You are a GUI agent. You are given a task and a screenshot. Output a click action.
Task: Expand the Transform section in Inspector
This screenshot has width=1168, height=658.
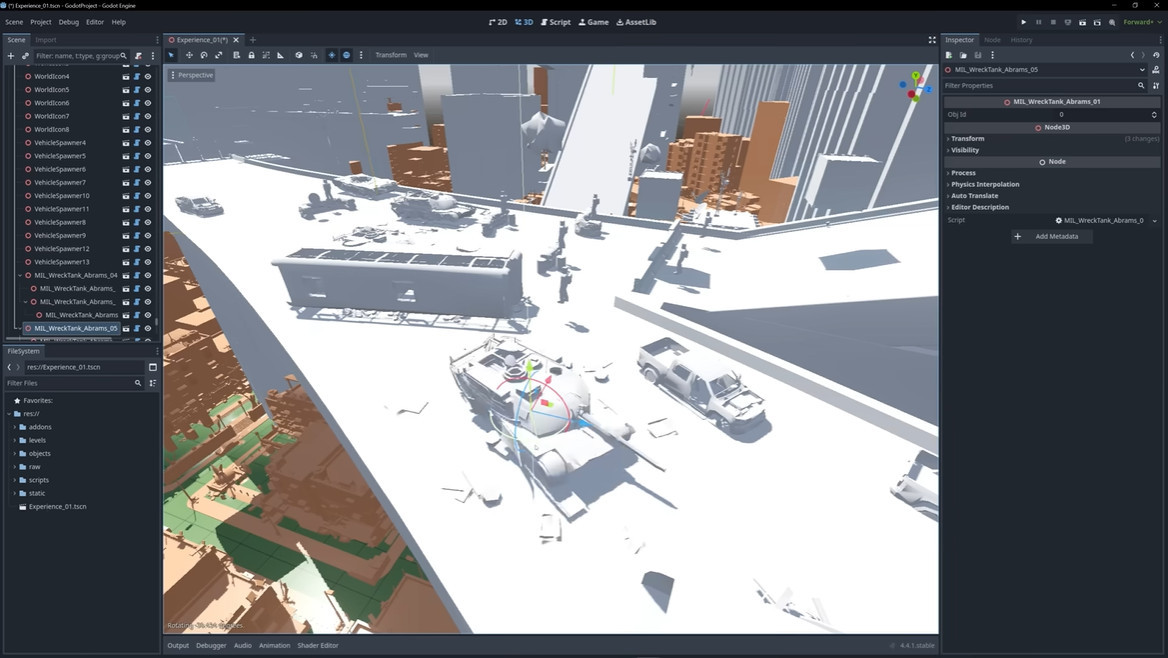click(x=968, y=139)
